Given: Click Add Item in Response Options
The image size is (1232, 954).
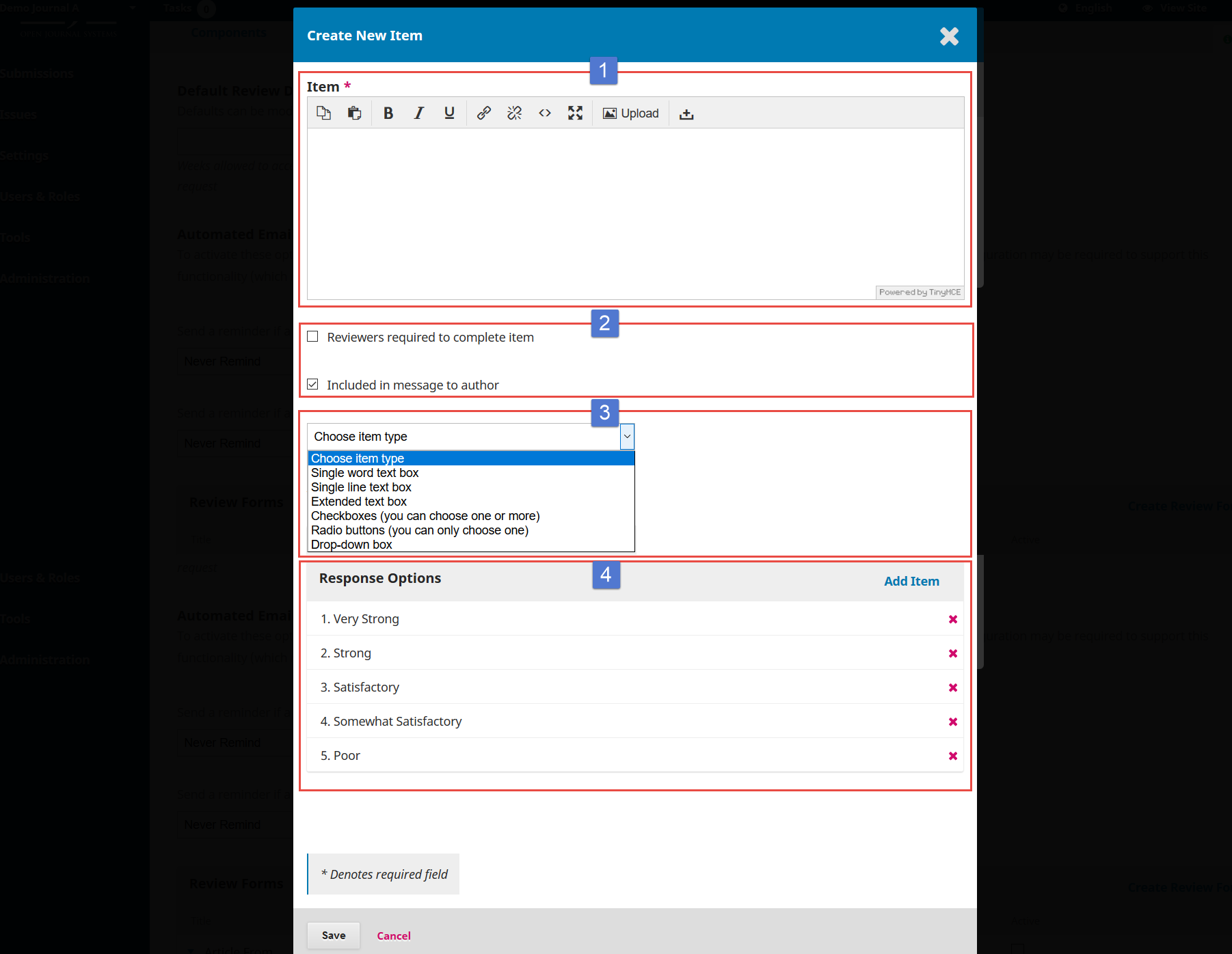Looking at the screenshot, I should click(x=911, y=581).
